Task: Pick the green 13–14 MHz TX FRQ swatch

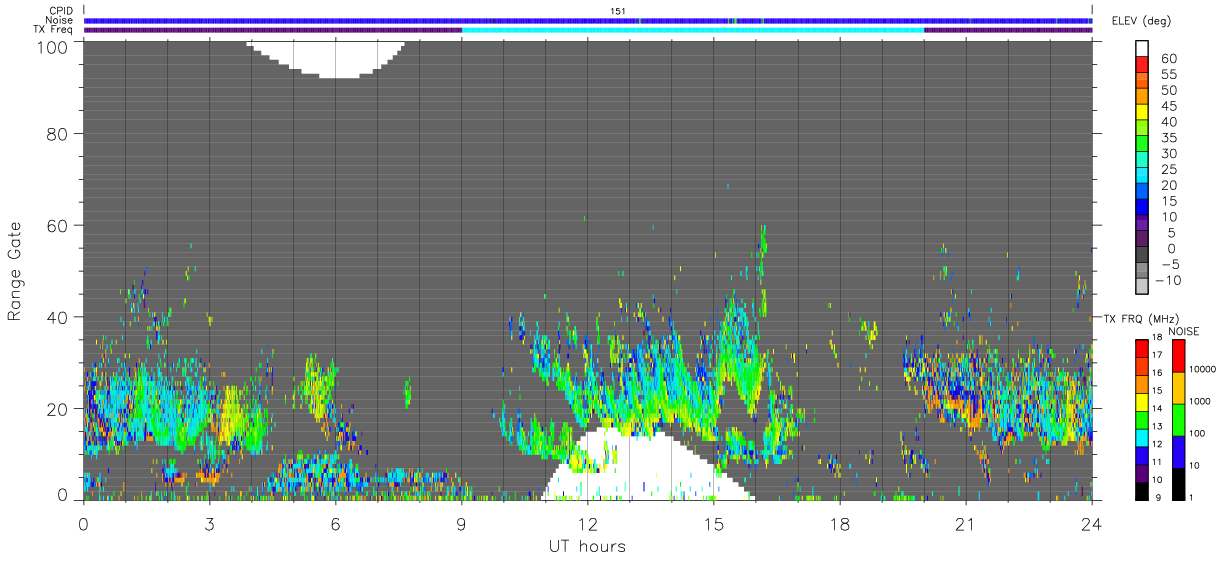Action: click(x=1142, y=418)
